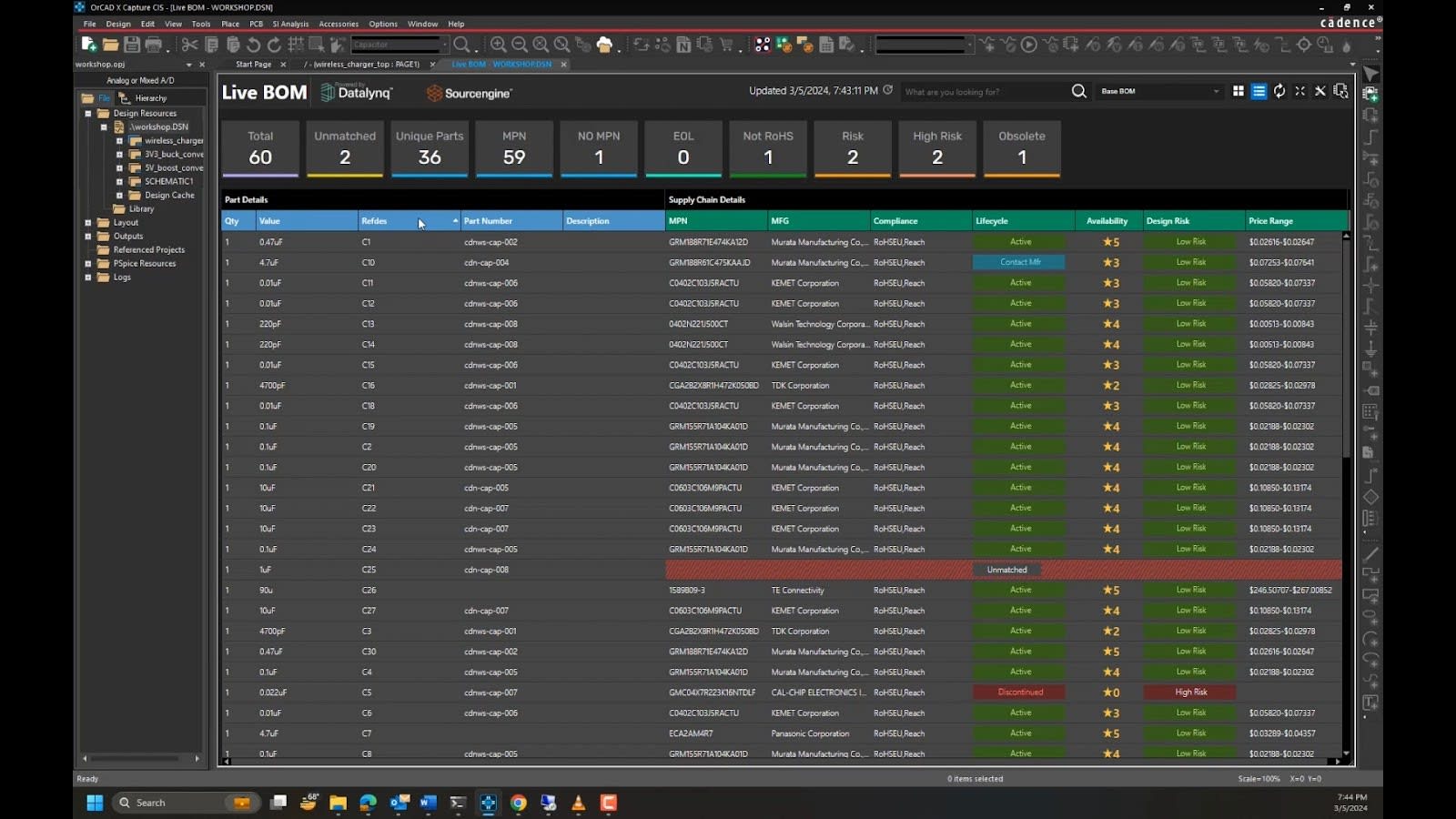1456x819 pixels.
Task: Filter by Unique Parts card
Action: pos(430,148)
